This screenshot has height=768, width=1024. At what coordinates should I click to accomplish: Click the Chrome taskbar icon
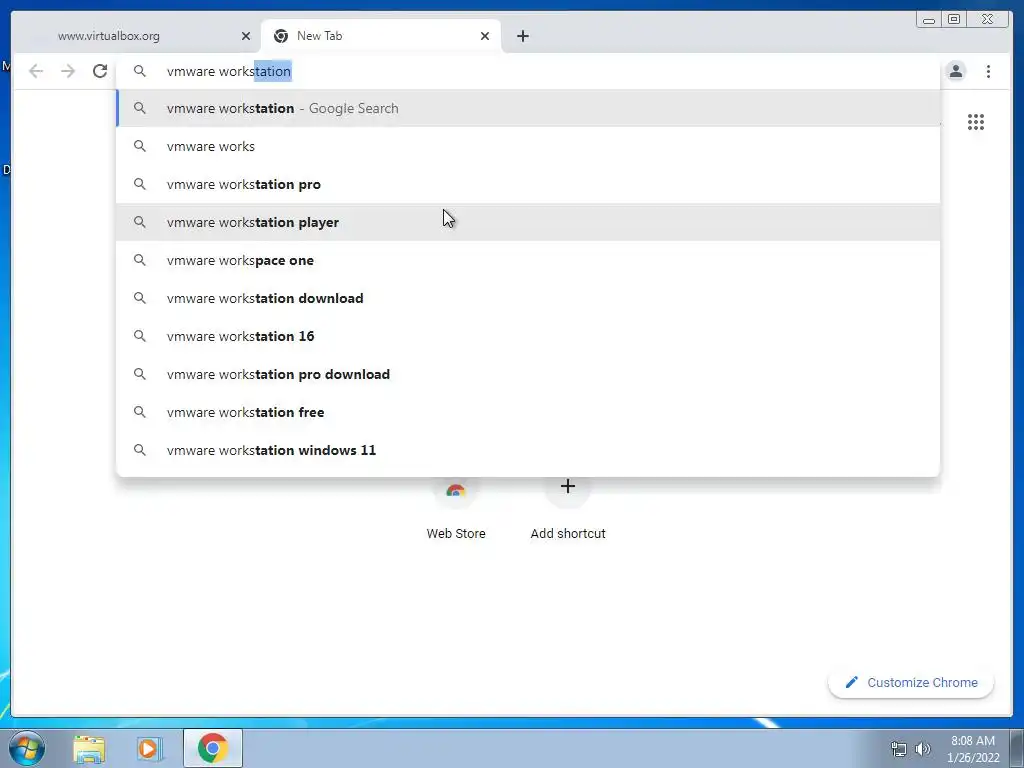click(x=212, y=748)
